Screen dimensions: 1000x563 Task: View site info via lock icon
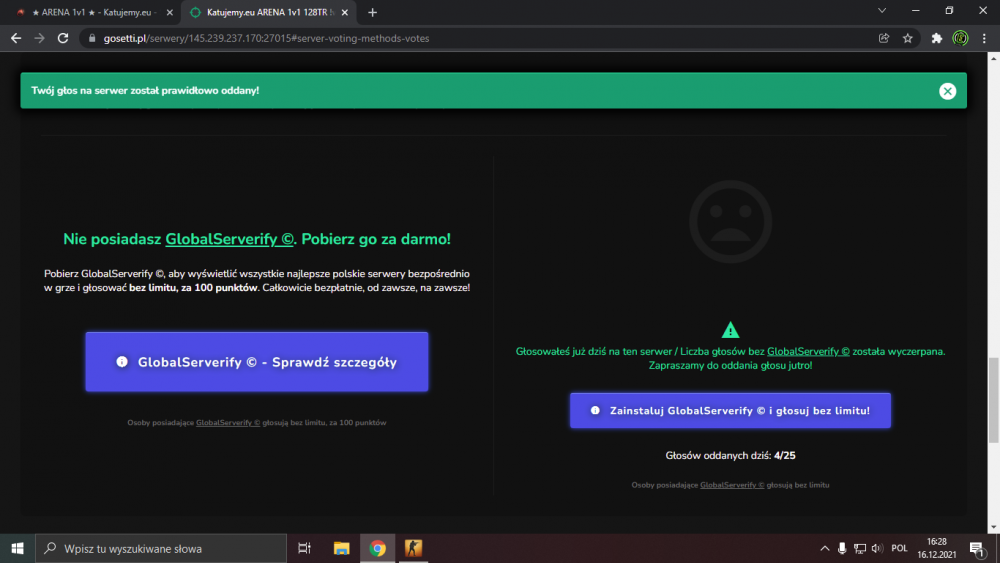[x=92, y=38]
